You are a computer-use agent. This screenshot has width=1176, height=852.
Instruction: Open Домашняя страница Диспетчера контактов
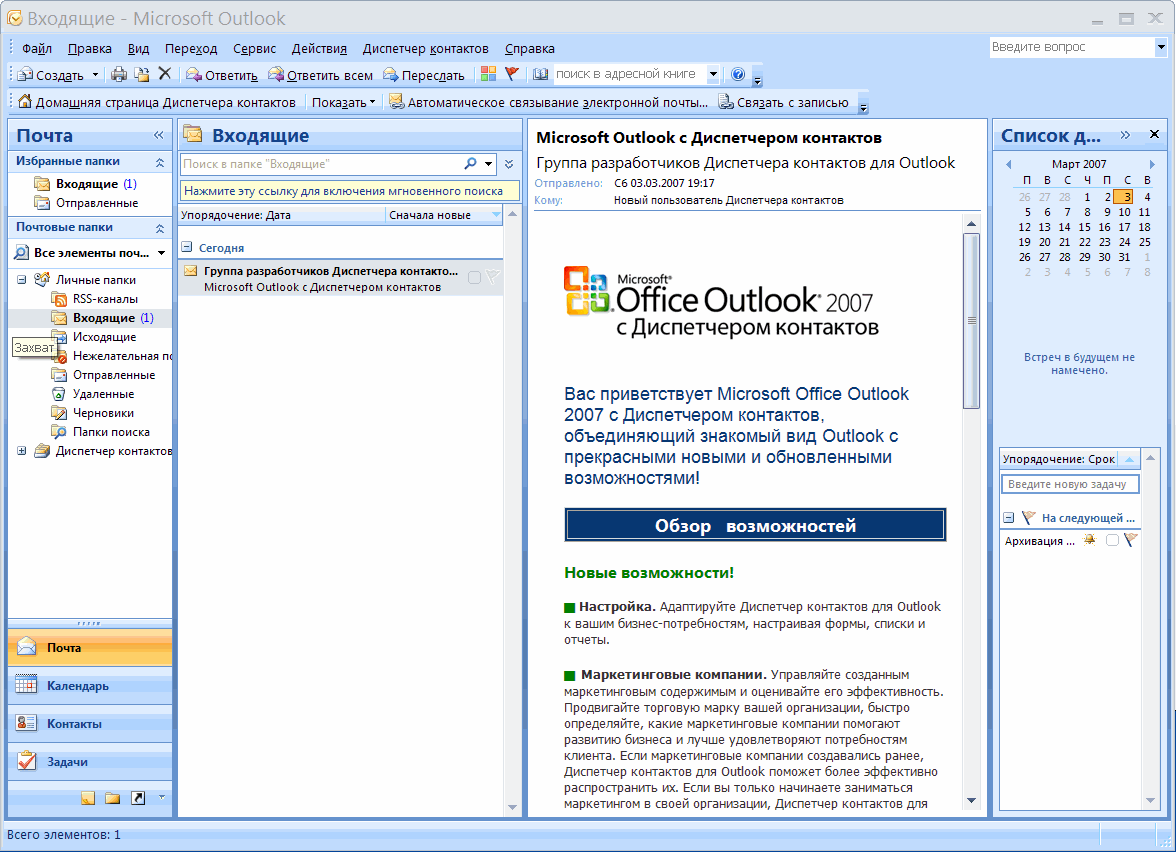[x=157, y=102]
